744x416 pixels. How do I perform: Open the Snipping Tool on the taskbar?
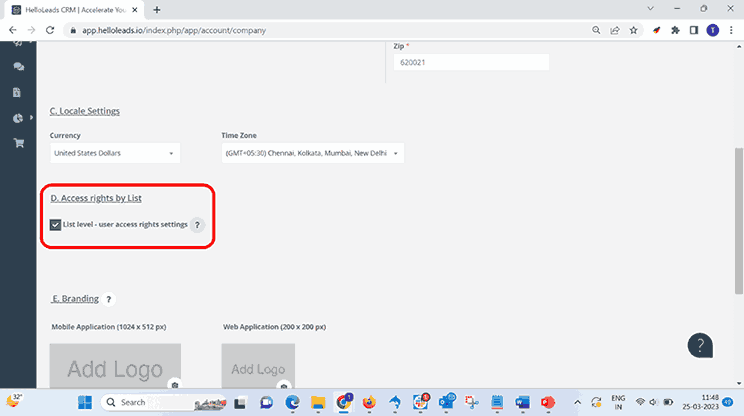471,402
